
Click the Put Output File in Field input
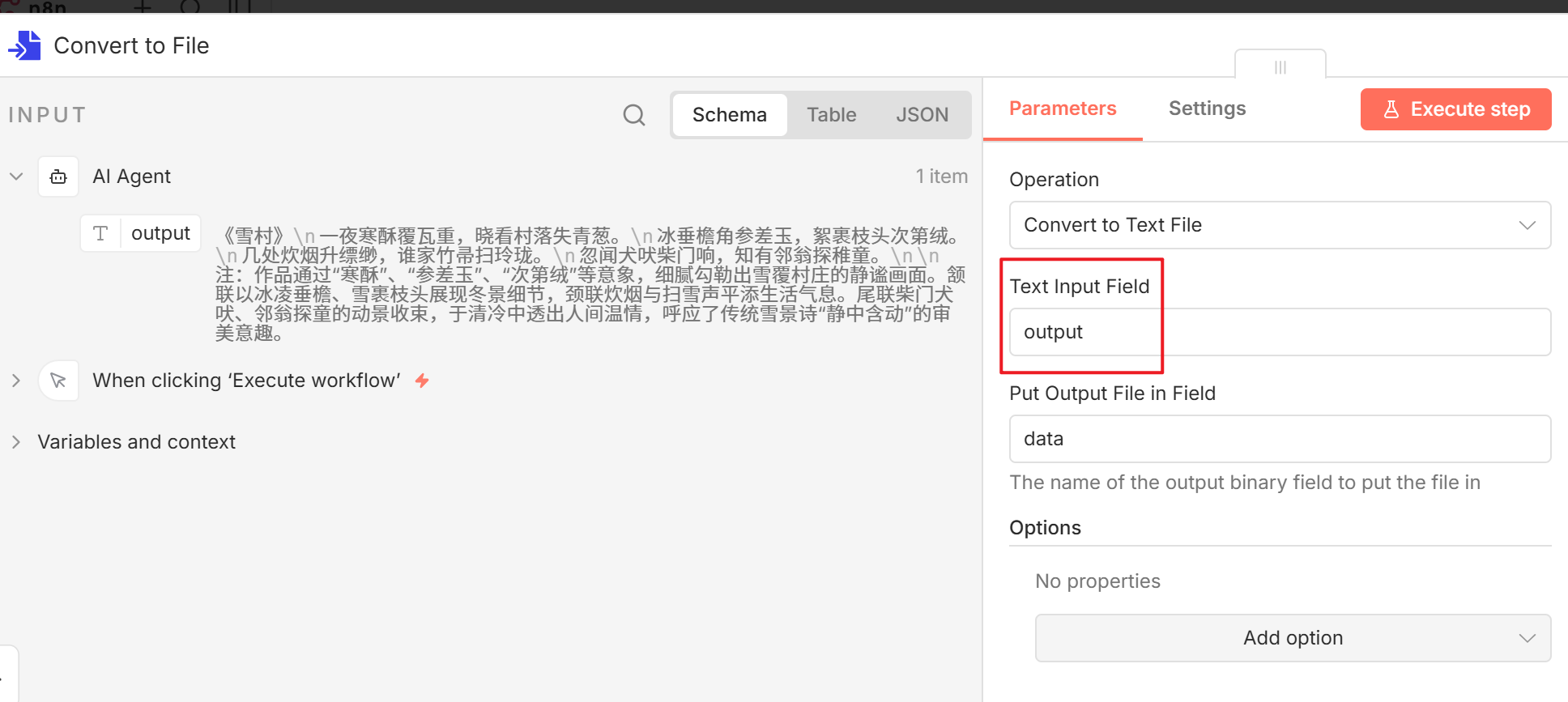pyautogui.click(x=1279, y=439)
